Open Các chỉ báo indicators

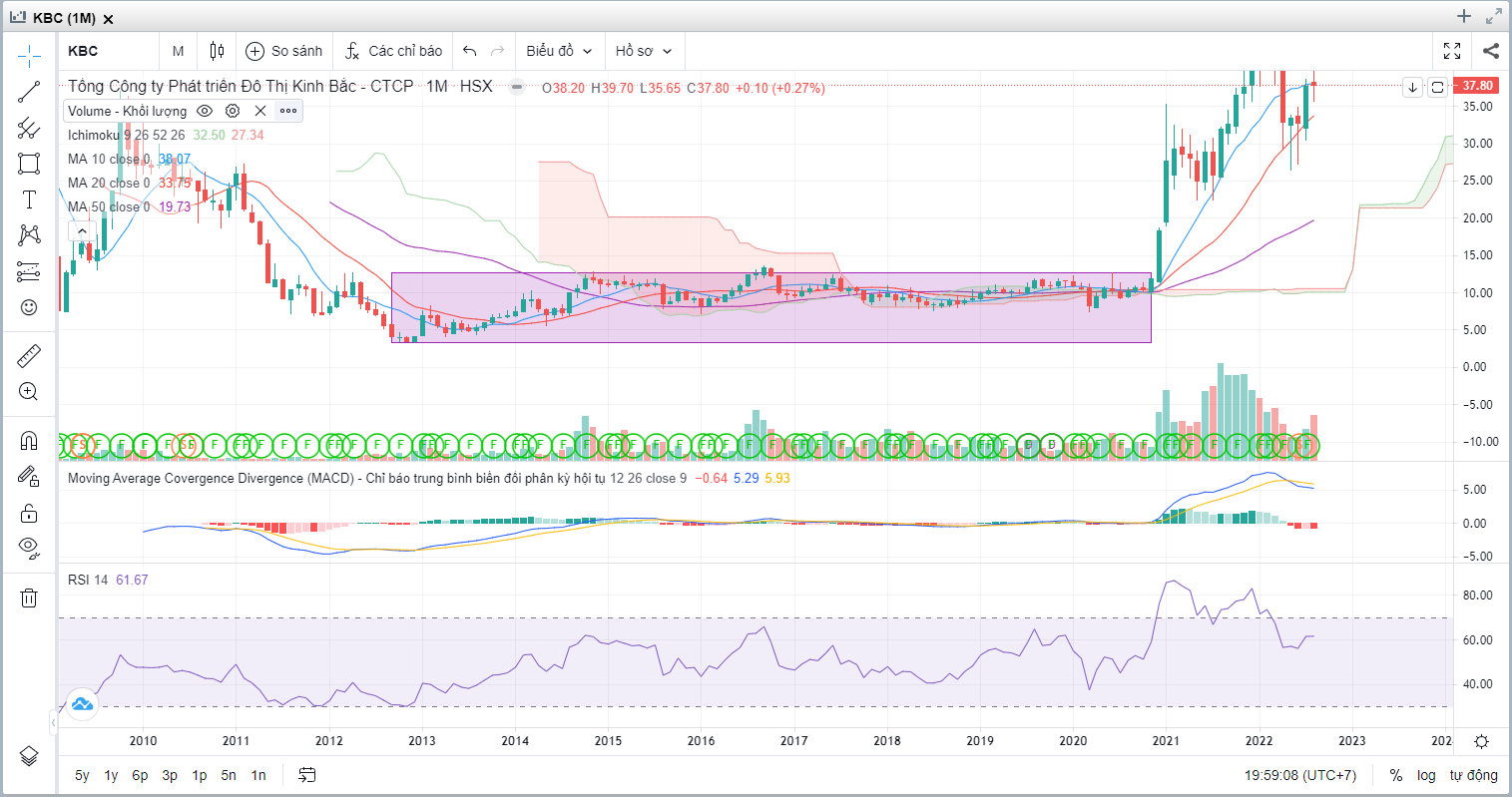pos(394,51)
